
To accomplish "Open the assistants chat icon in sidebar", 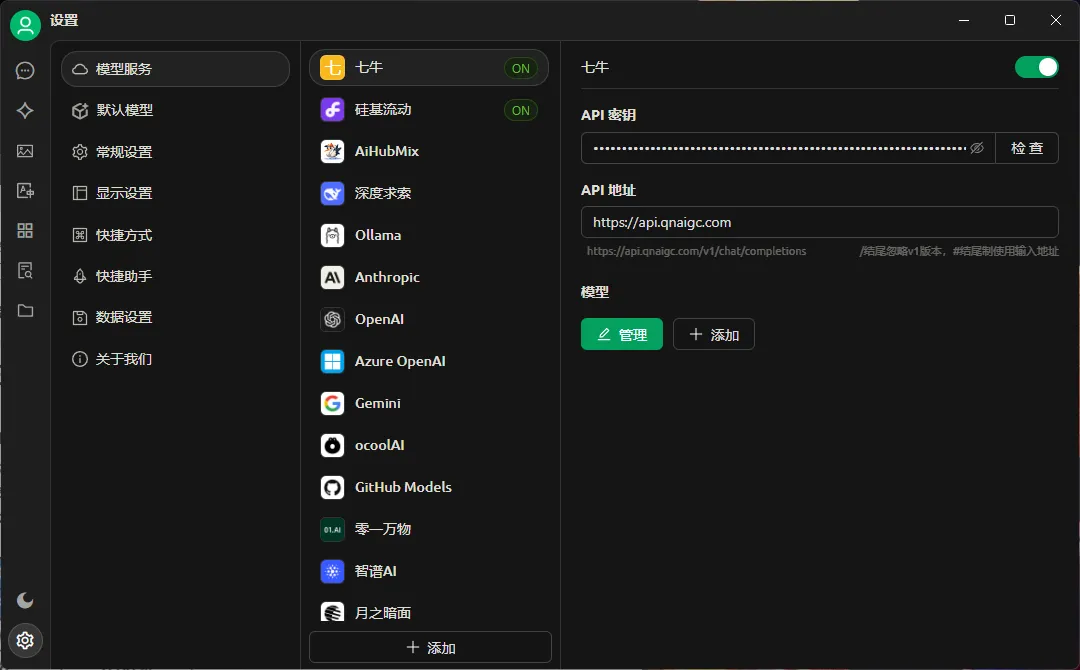I will (25, 70).
